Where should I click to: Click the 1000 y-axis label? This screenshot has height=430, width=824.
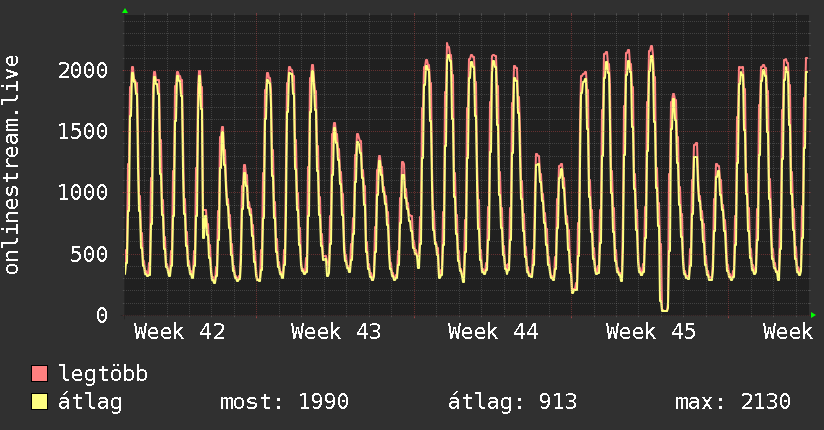tap(83, 192)
